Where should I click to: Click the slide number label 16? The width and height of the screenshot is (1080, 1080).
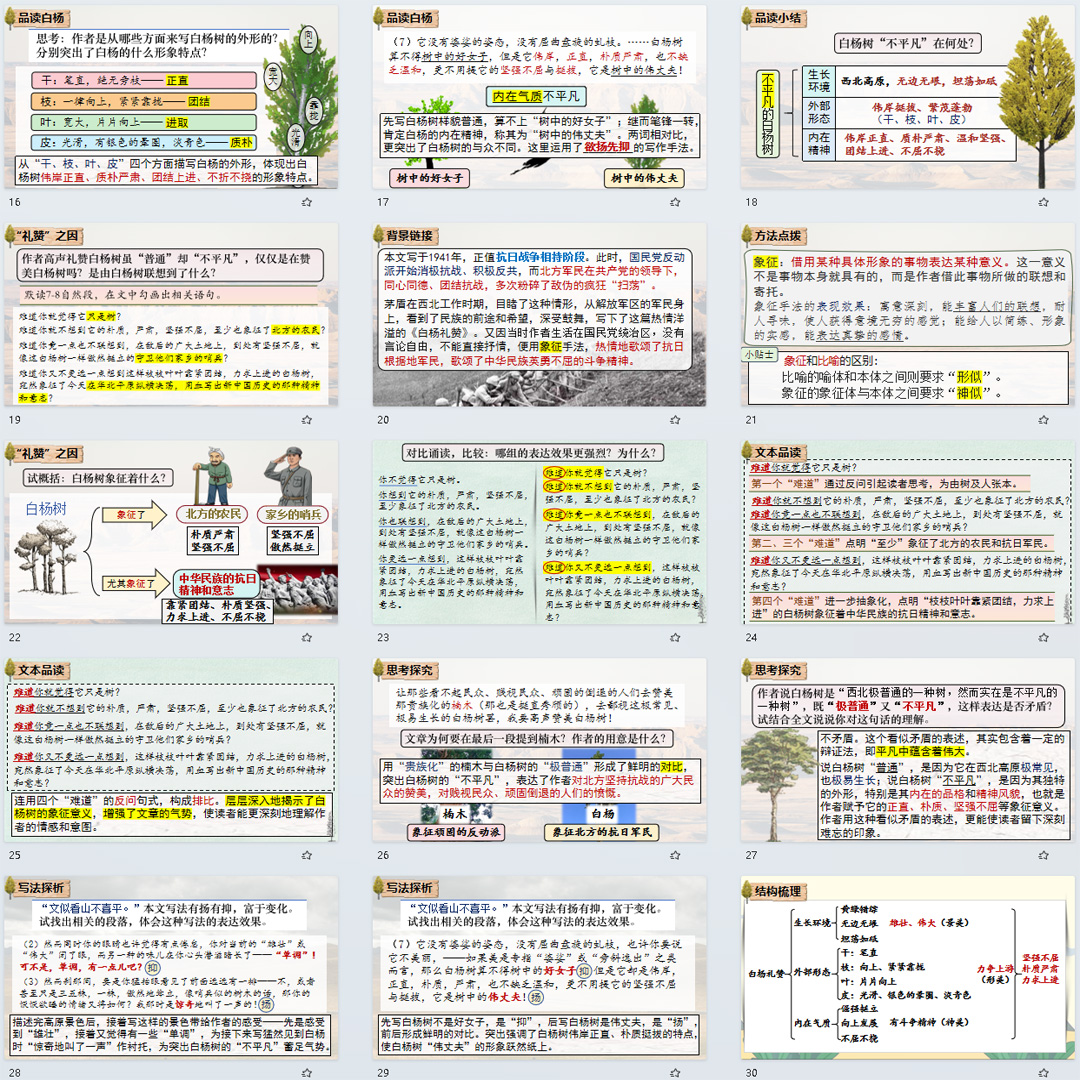click(14, 202)
